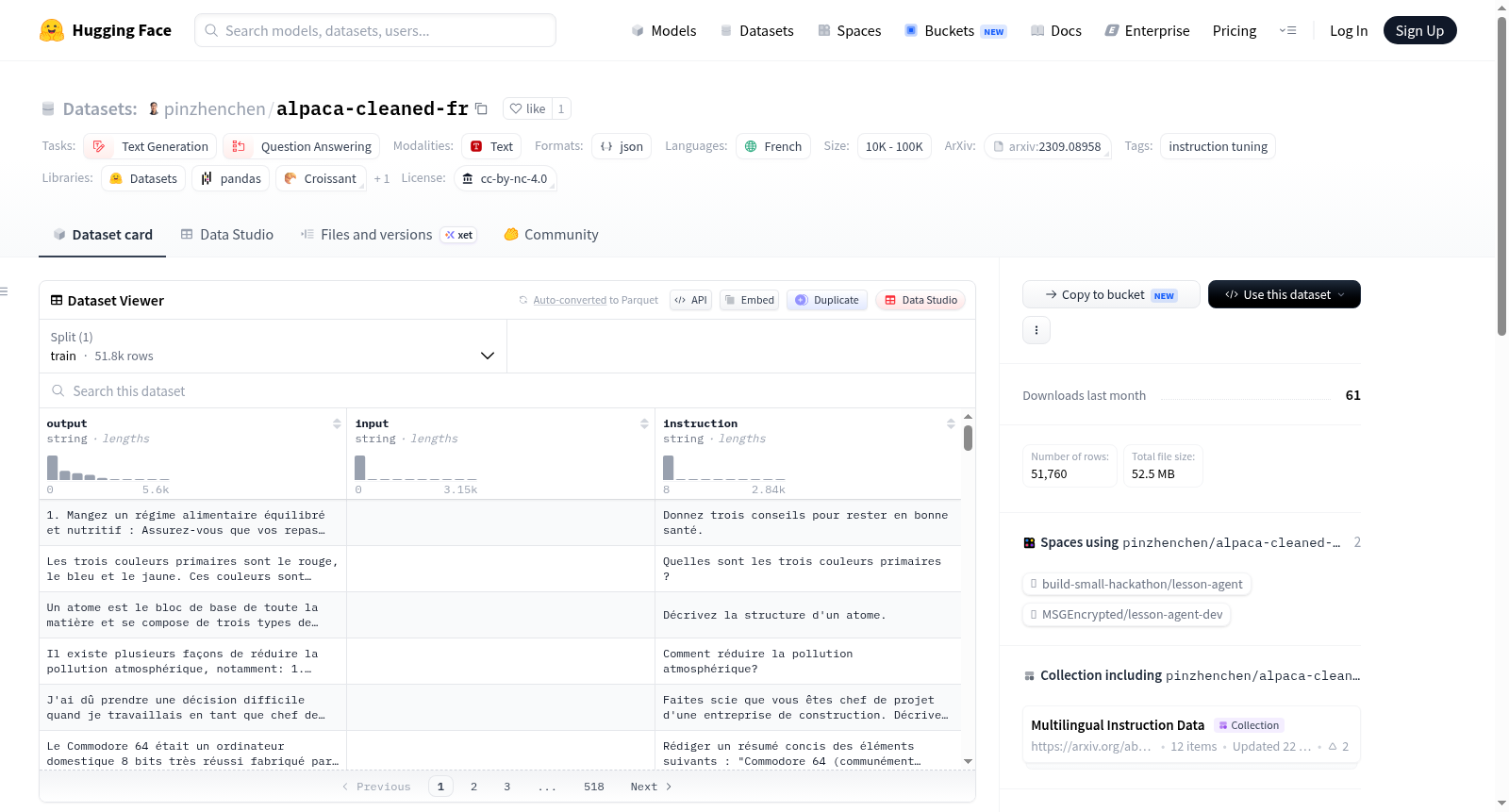Click Next page button

pos(651,787)
